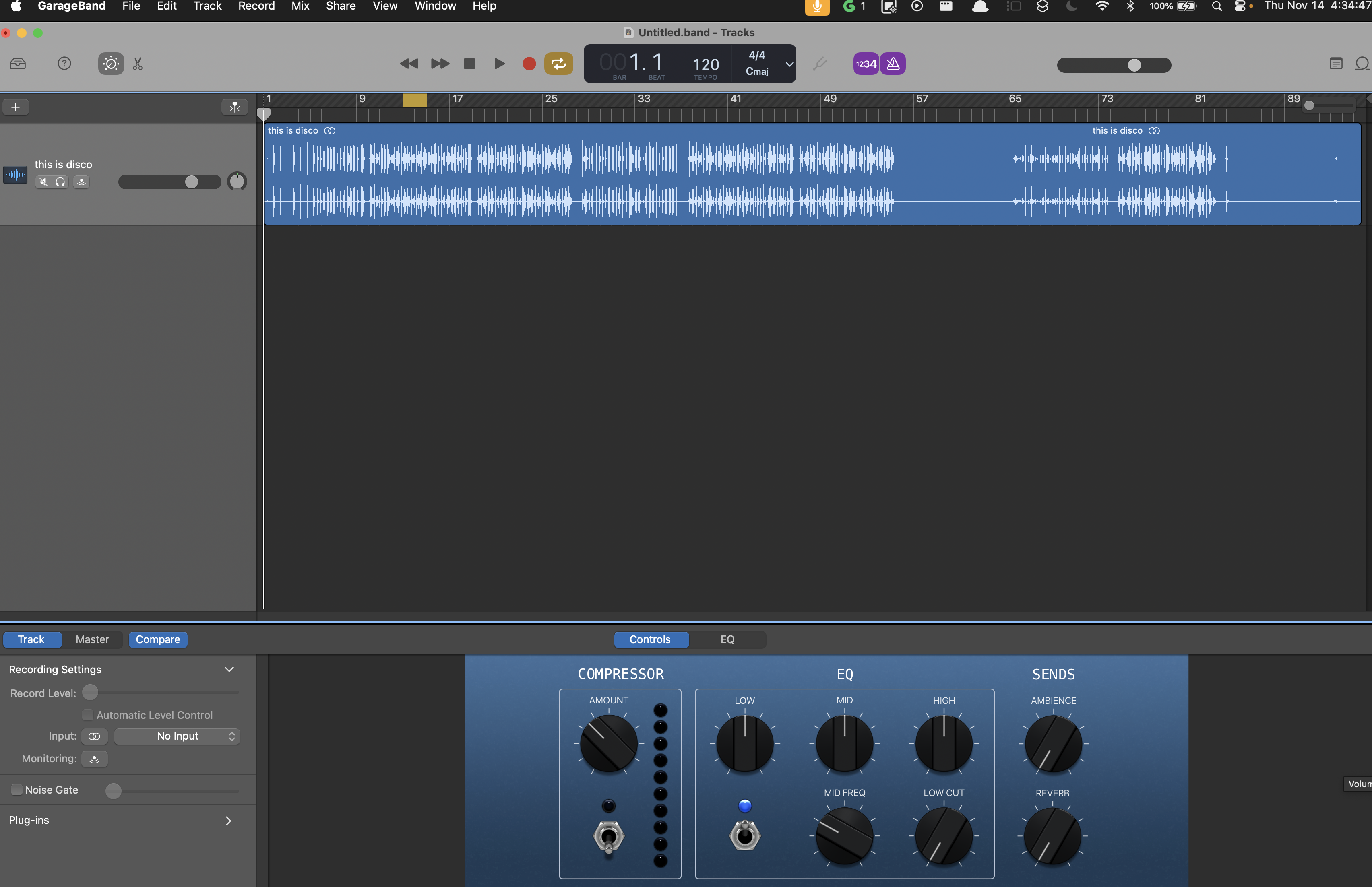The width and height of the screenshot is (1372, 887).
Task: Toggle input monitoring on track header
Action: click(x=81, y=182)
